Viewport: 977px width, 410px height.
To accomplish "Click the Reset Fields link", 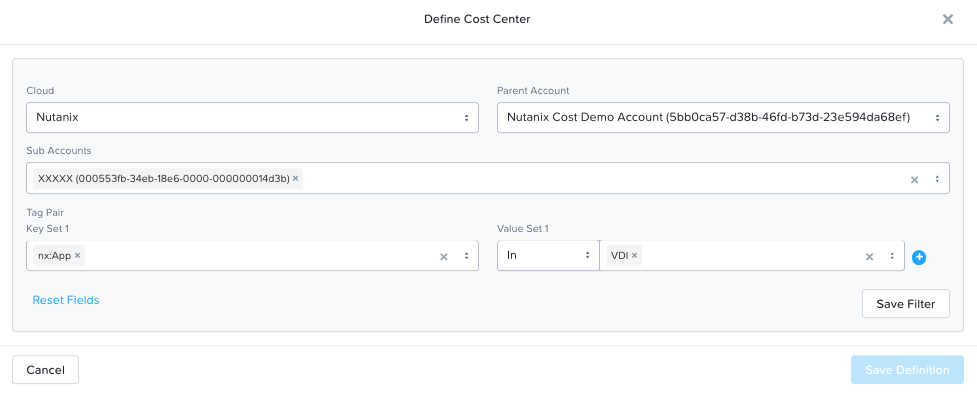I will click(x=66, y=300).
